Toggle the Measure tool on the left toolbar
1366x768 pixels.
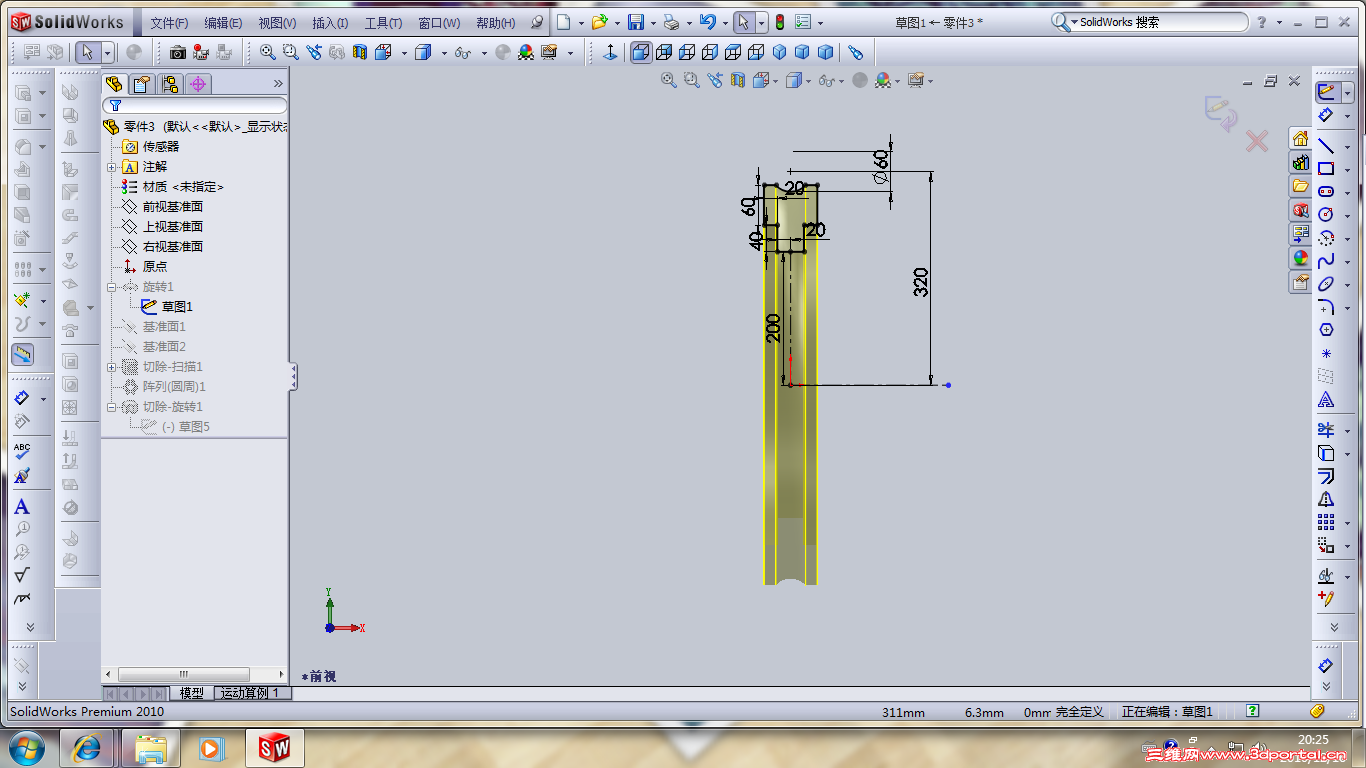pos(22,354)
